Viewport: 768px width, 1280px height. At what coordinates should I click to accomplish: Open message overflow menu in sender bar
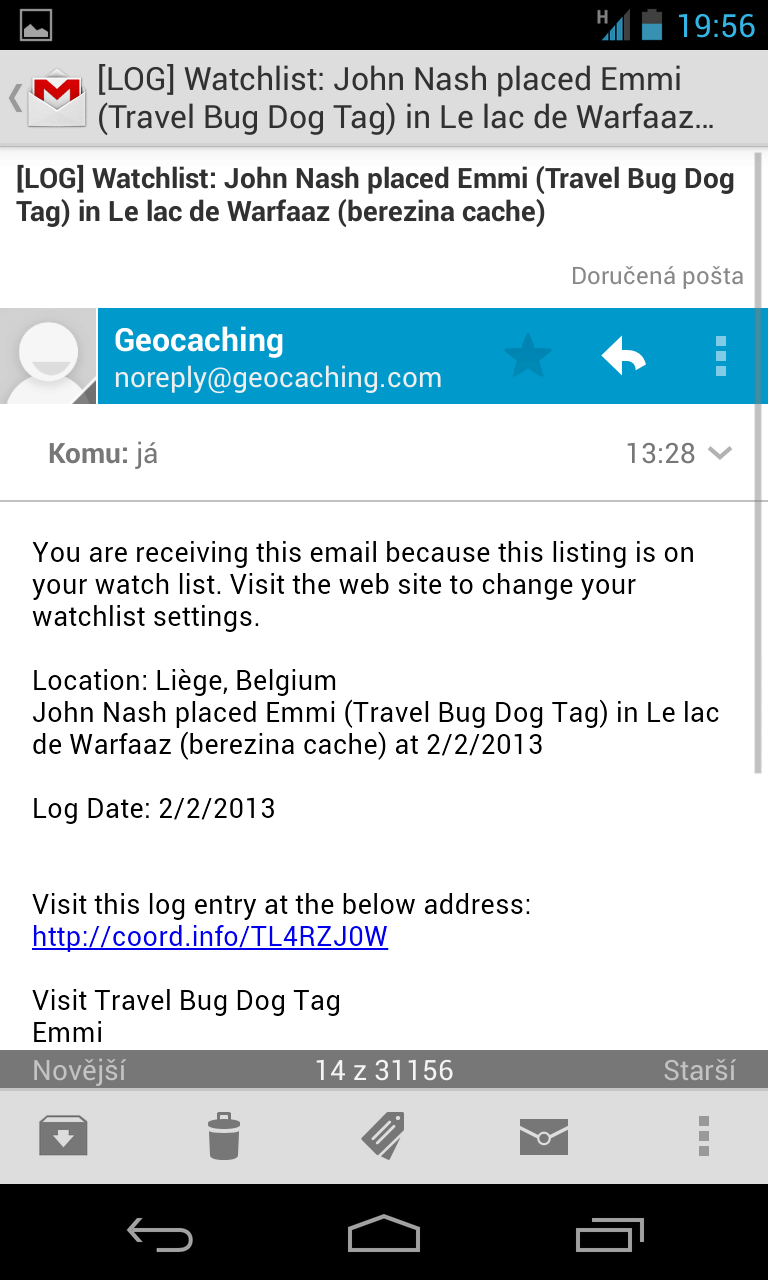[720, 356]
